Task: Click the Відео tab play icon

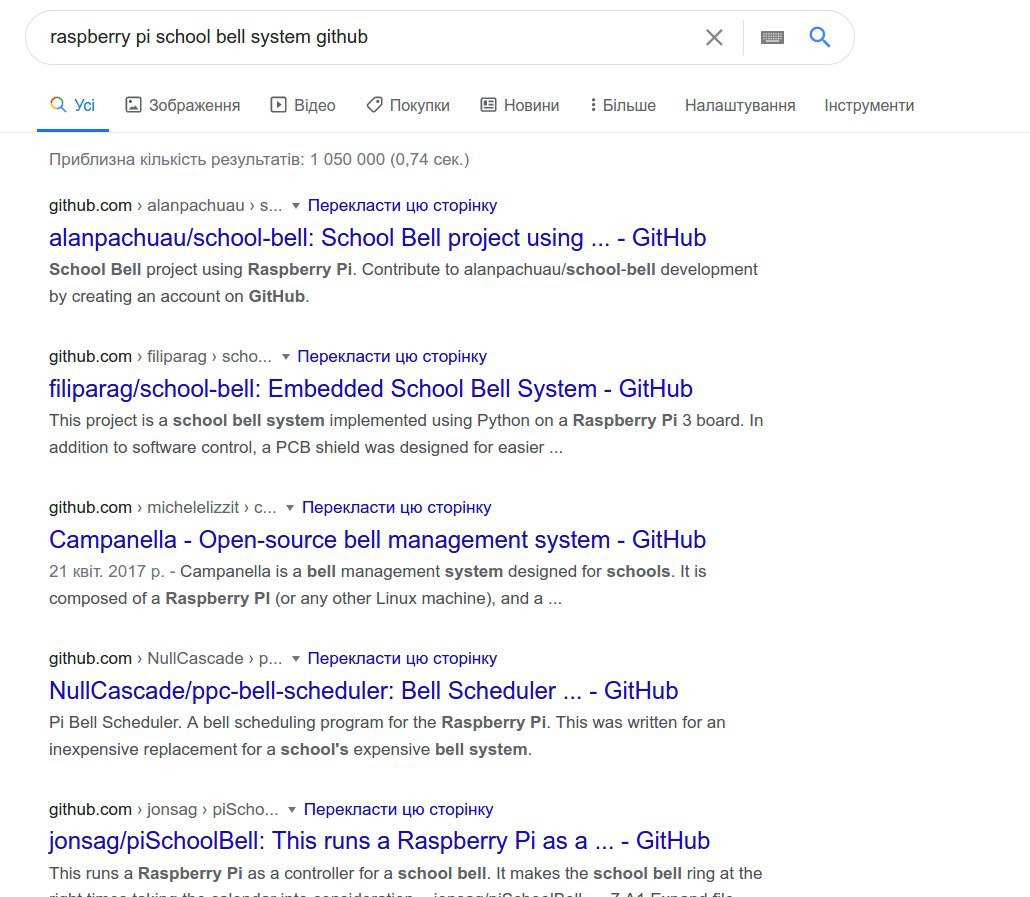Action: click(x=279, y=105)
